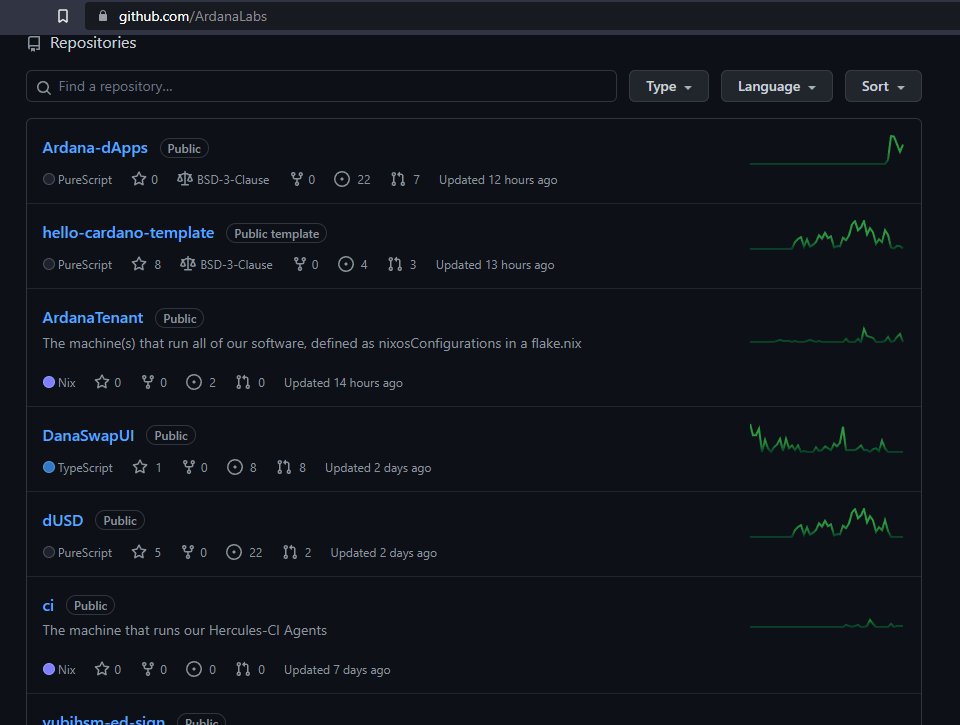
Task: Click the star icon for DanaSwapUI
Action: tap(140, 467)
